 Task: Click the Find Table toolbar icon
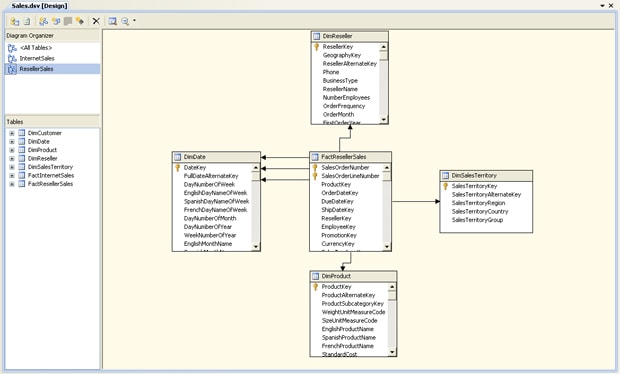[x=113, y=21]
